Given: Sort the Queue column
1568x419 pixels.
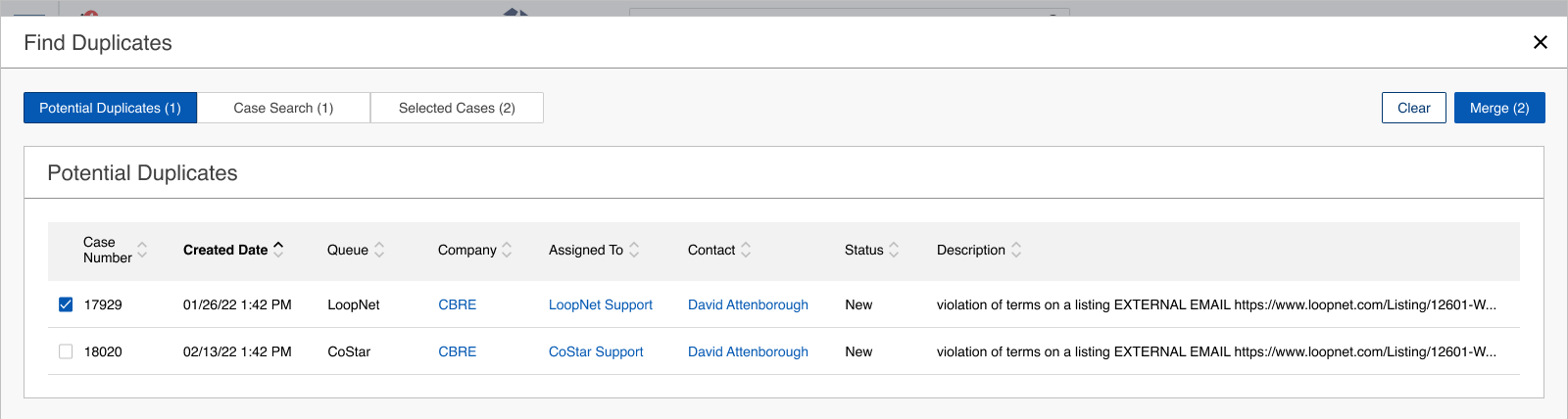Looking at the screenshot, I should coord(379,250).
